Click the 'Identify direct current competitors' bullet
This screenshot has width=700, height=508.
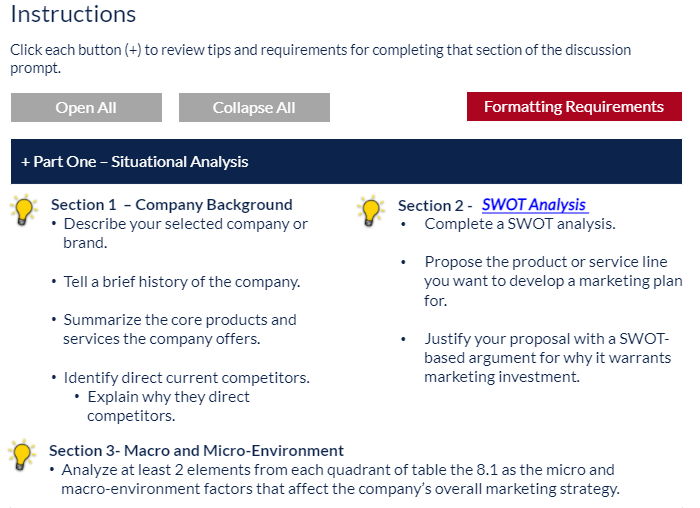[x=187, y=378]
